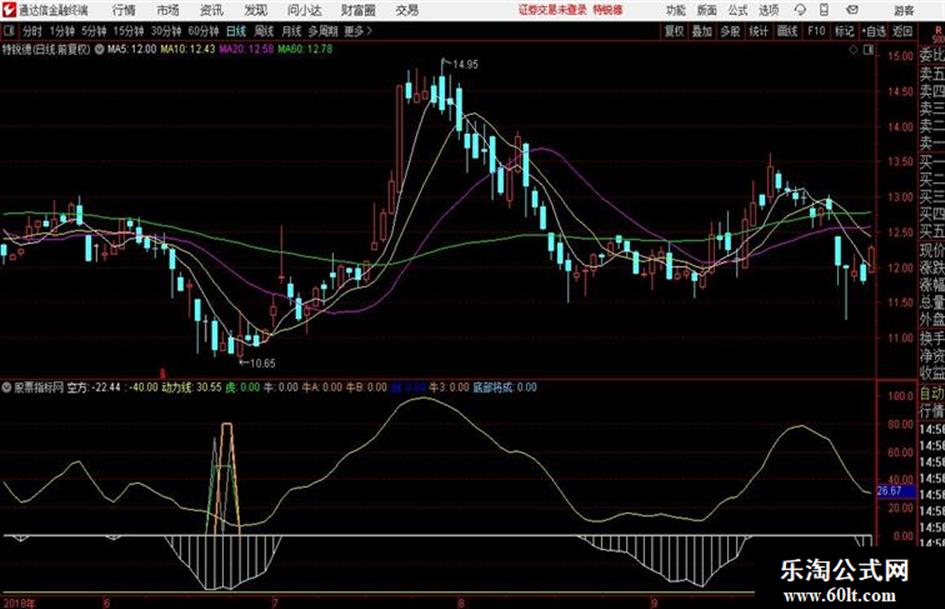The width and height of the screenshot is (945, 609).
Task: Click the 自动 label in right panel
Action: (x=932, y=394)
